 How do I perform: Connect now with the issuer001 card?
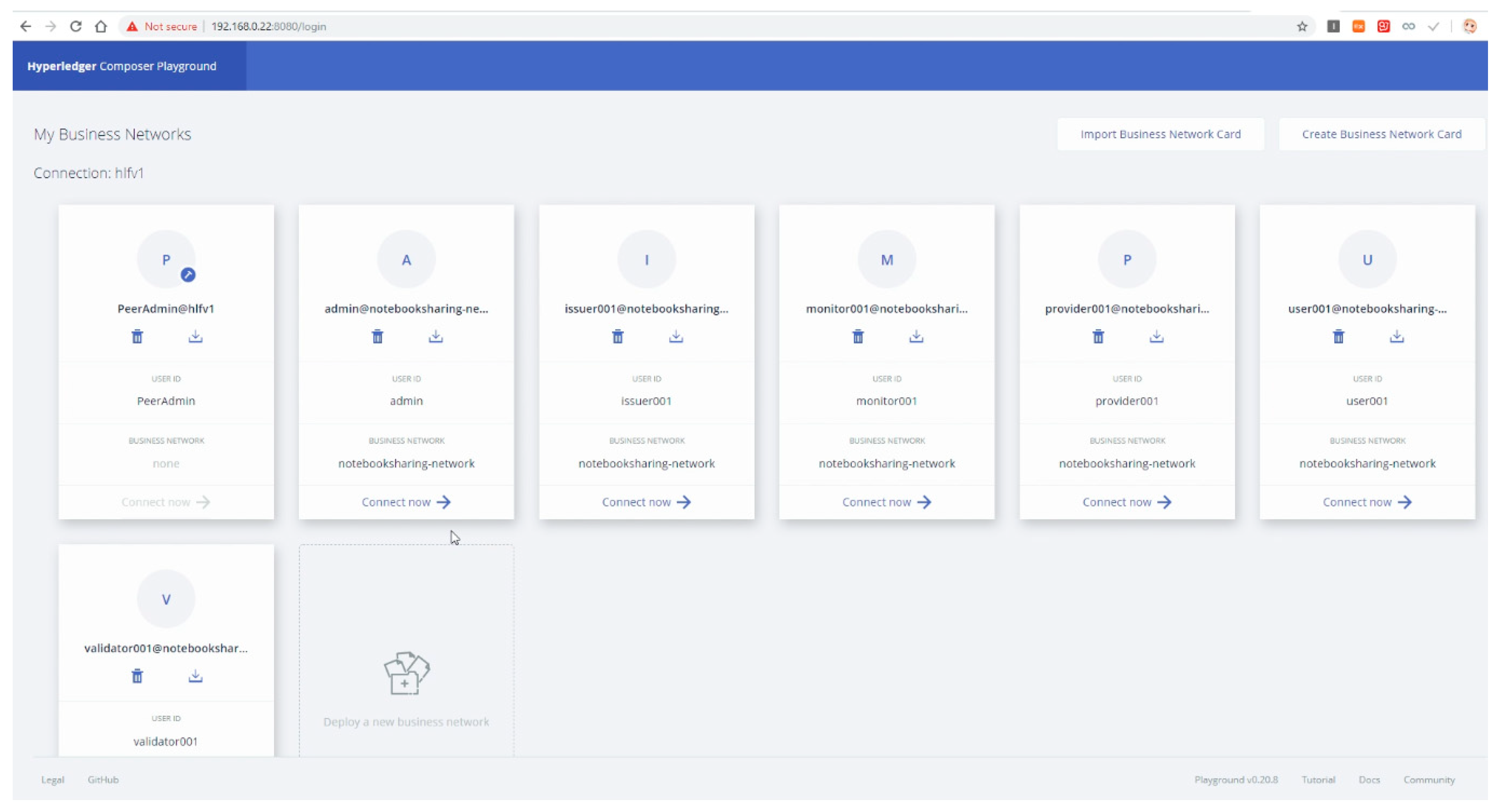coord(646,502)
